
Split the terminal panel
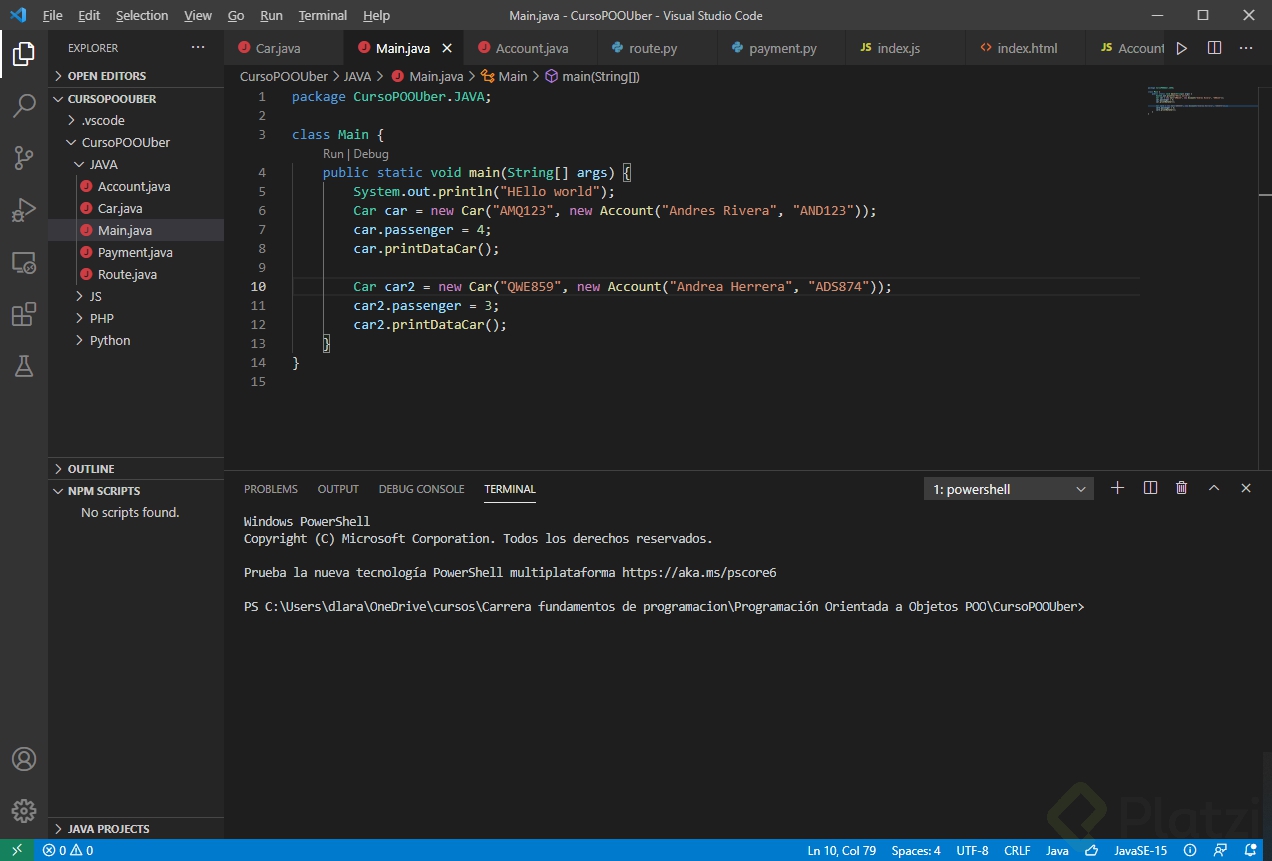(x=1150, y=488)
